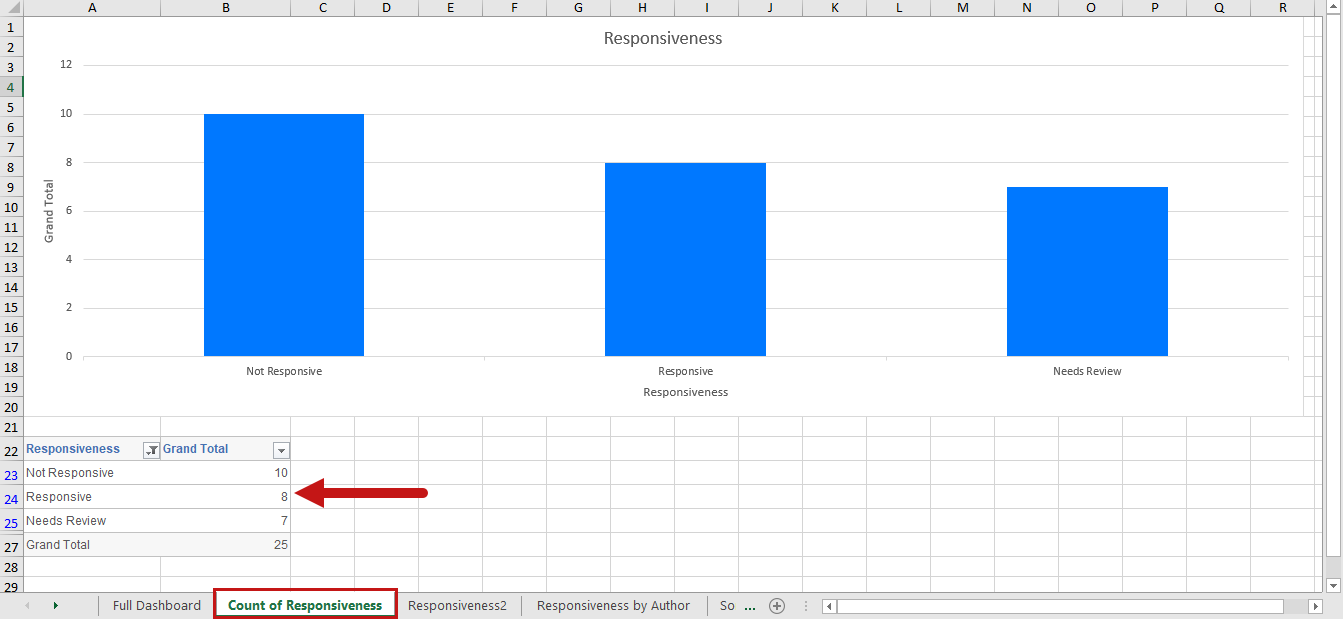Image resolution: width=1343 pixels, height=619 pixels.
Task: Select row 23 header
Action: pyautogui.click(x=11, y=475)
